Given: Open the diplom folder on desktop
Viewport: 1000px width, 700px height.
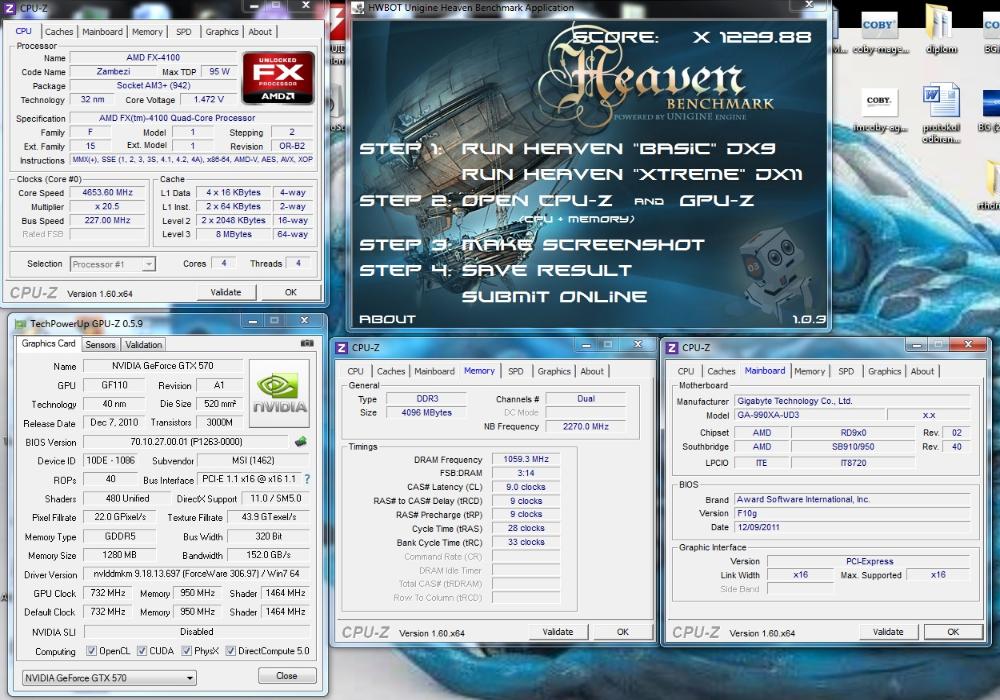Looking at the screenshot, I should tap(941, 31).
